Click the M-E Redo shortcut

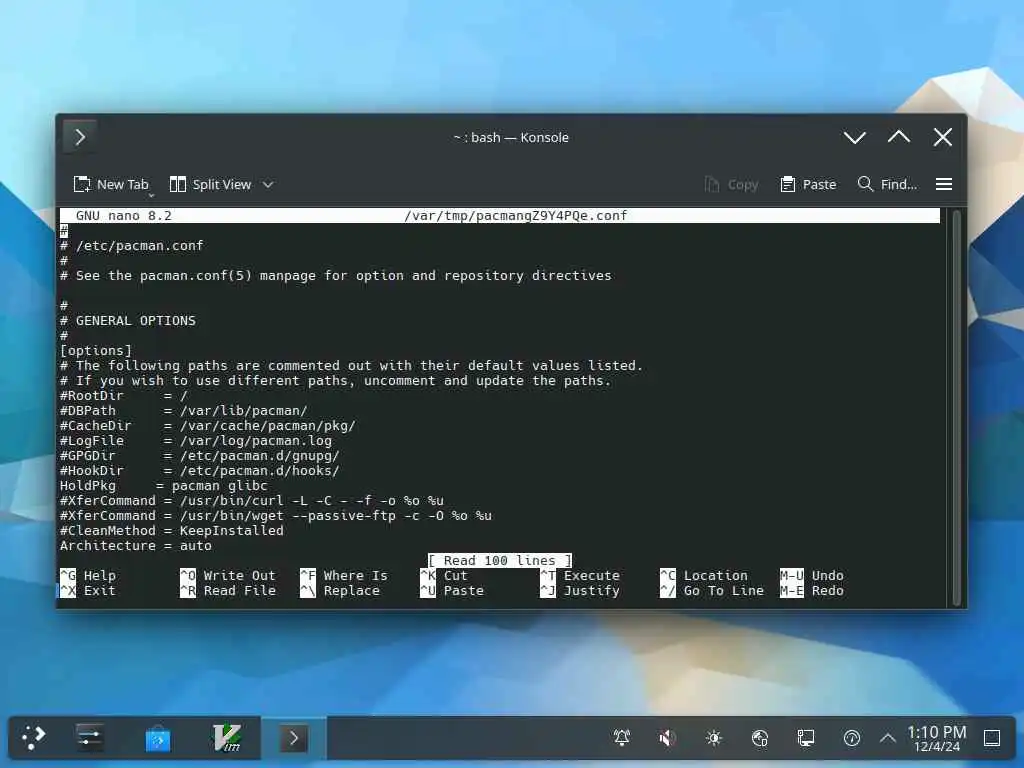[x=812, y=590]
